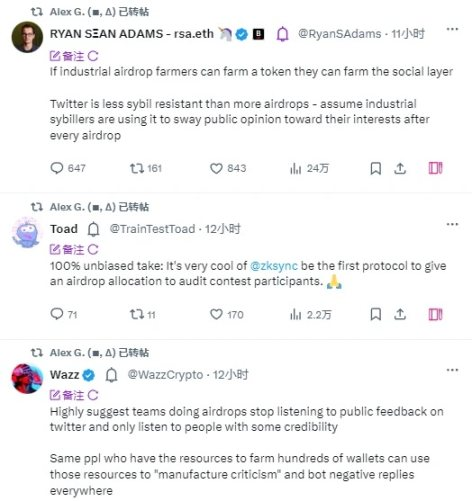This screenshot has width=472, height=501.
Task: Like Toad's tweet with 170 likes
Action: coord(227,314)
